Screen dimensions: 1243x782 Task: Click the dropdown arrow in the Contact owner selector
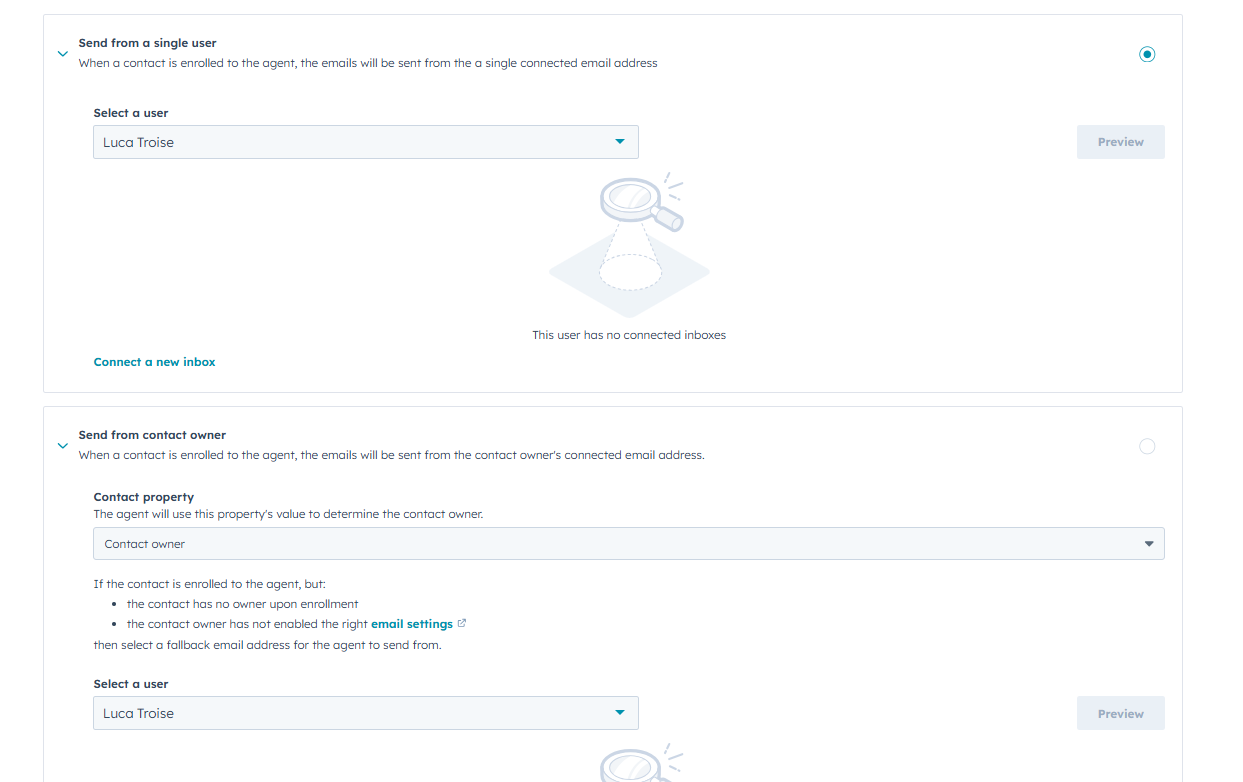(1148, 543)
